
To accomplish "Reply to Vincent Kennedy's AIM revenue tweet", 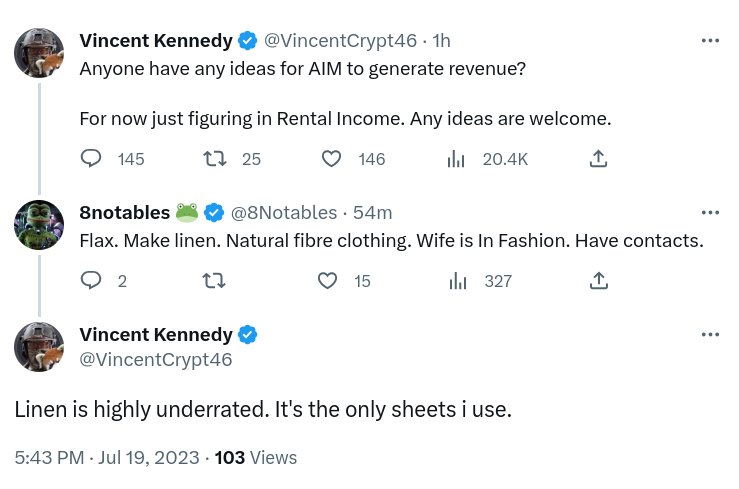I will (x=91, y=159).
